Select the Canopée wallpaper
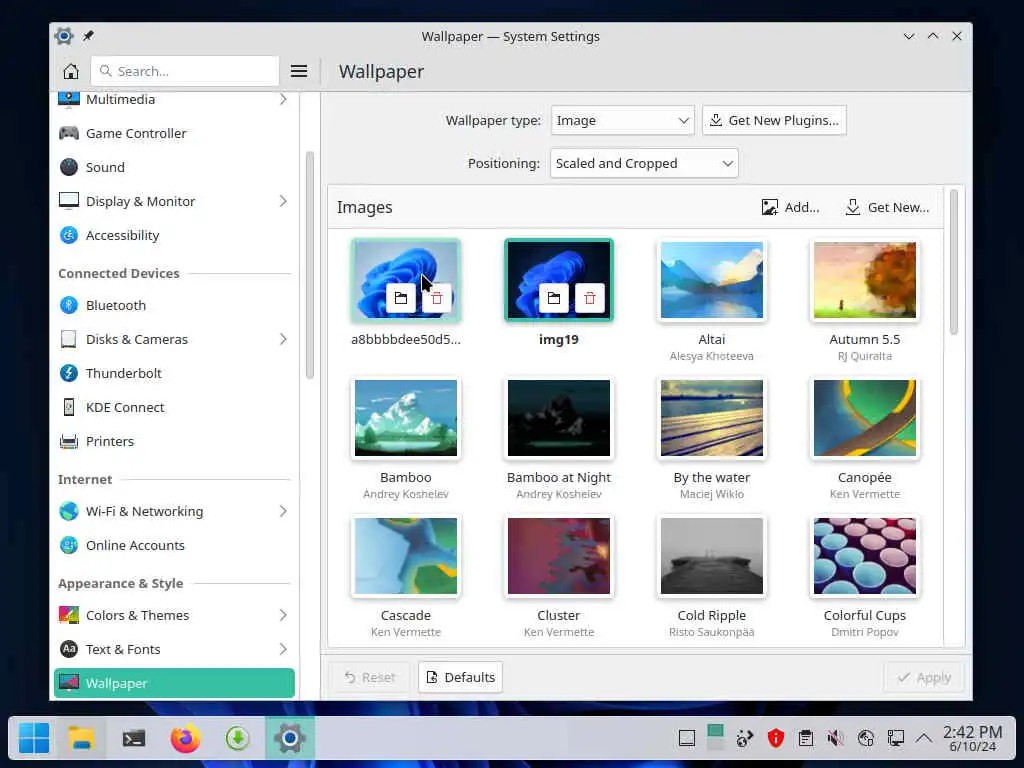The width and height of the screenshot is (1024, 768). click(x=865, y=418)
